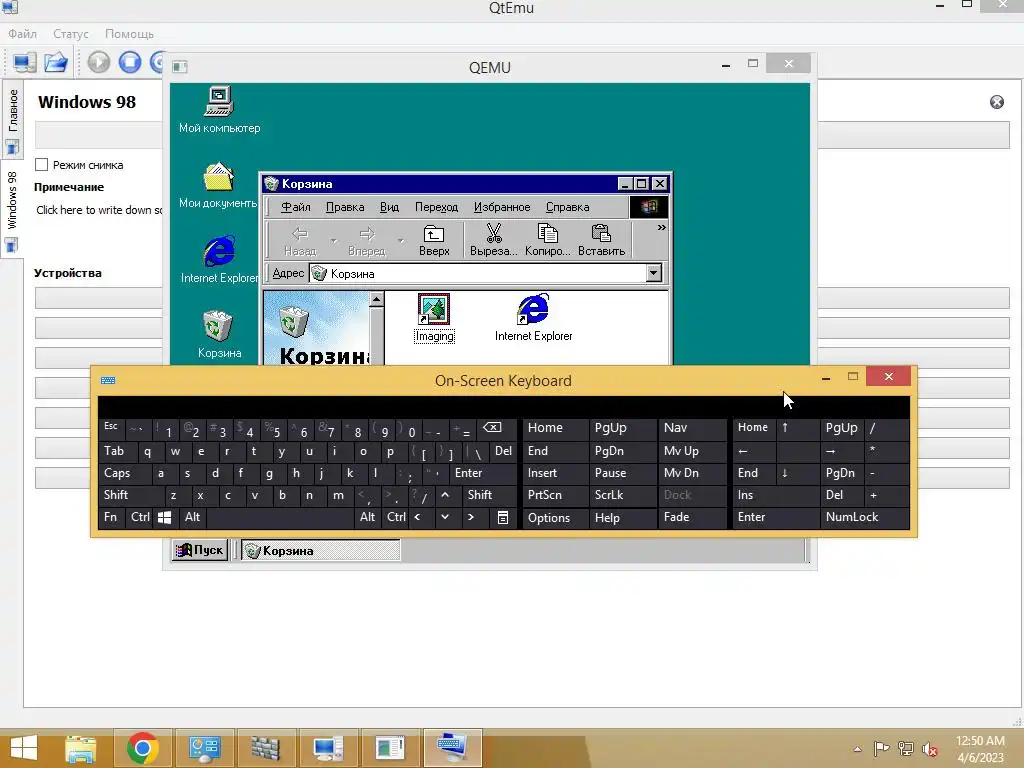
Task: Click the Esc key on keyboard
Action: click(x=112, y=428)
